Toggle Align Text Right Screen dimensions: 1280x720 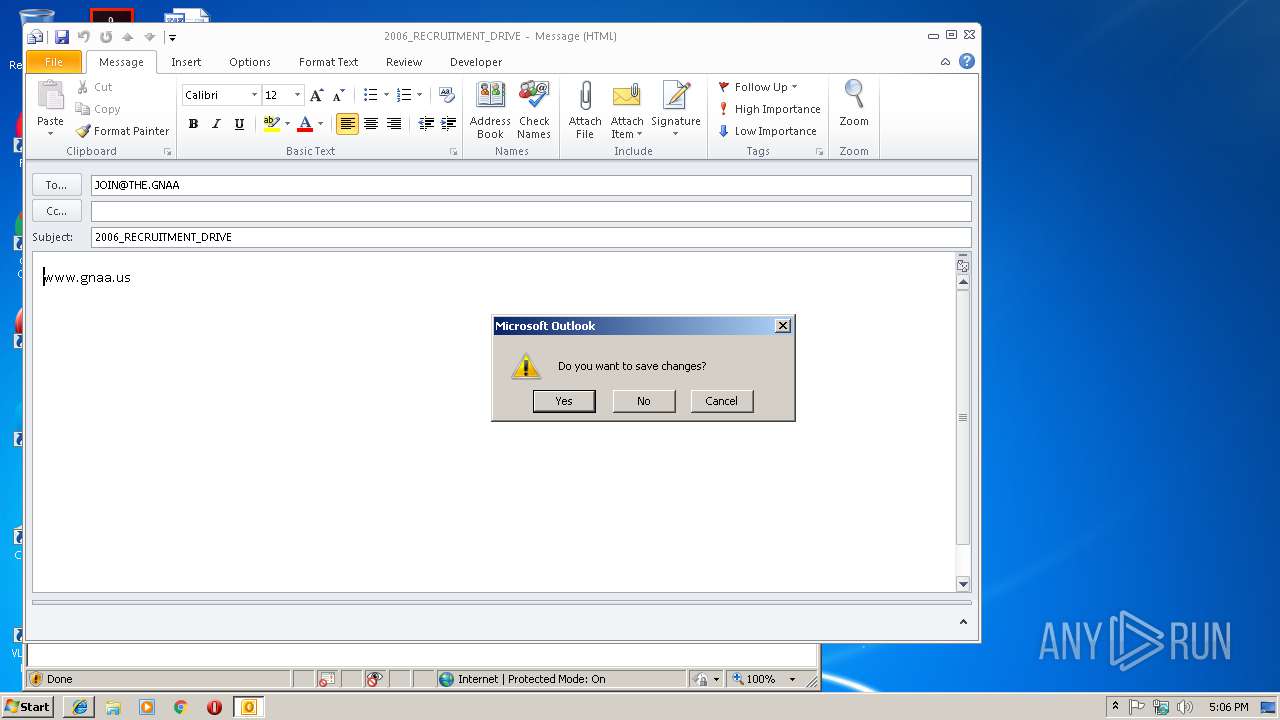(394, 124)
